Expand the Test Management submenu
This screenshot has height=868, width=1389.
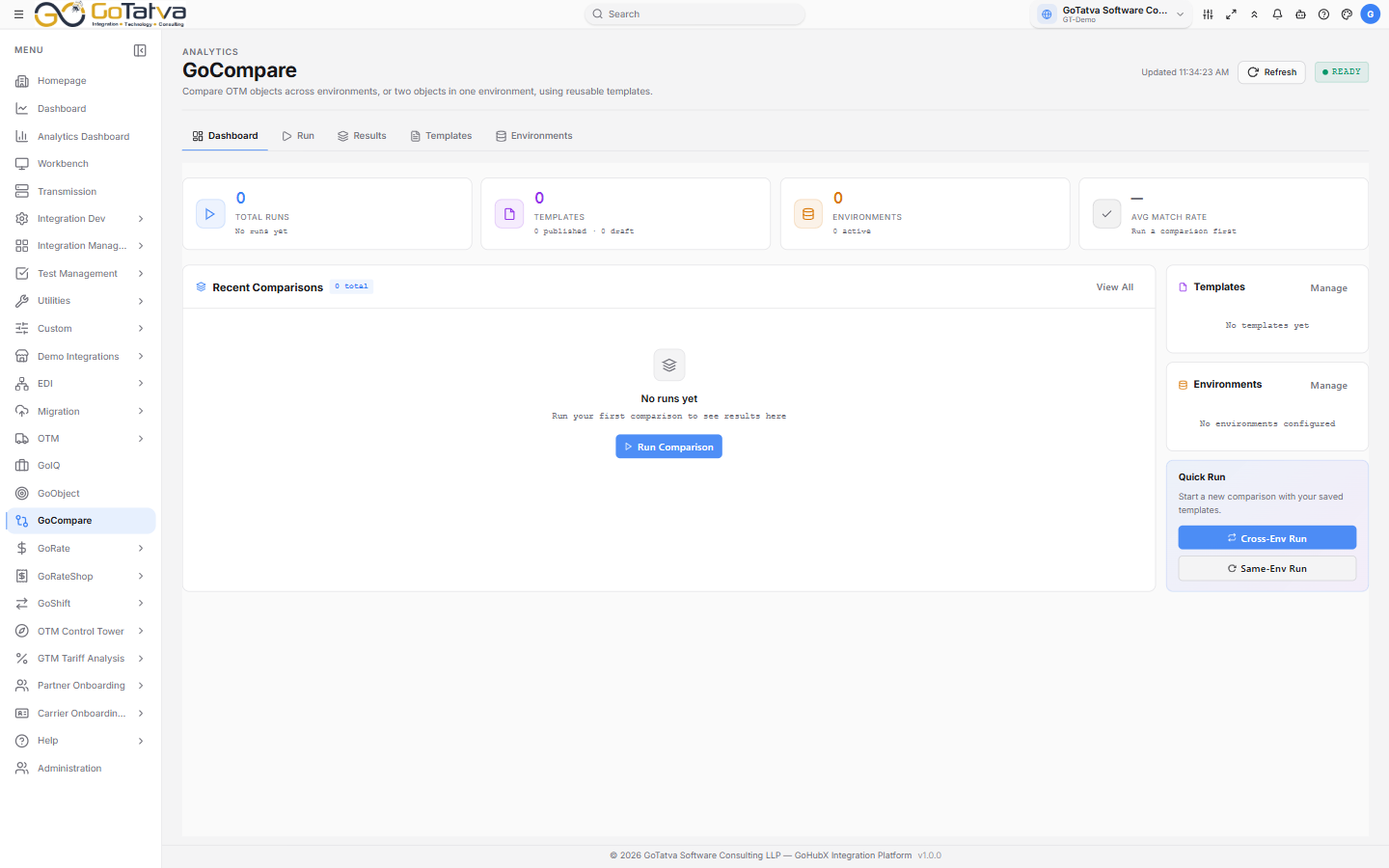tap(141, 274)
